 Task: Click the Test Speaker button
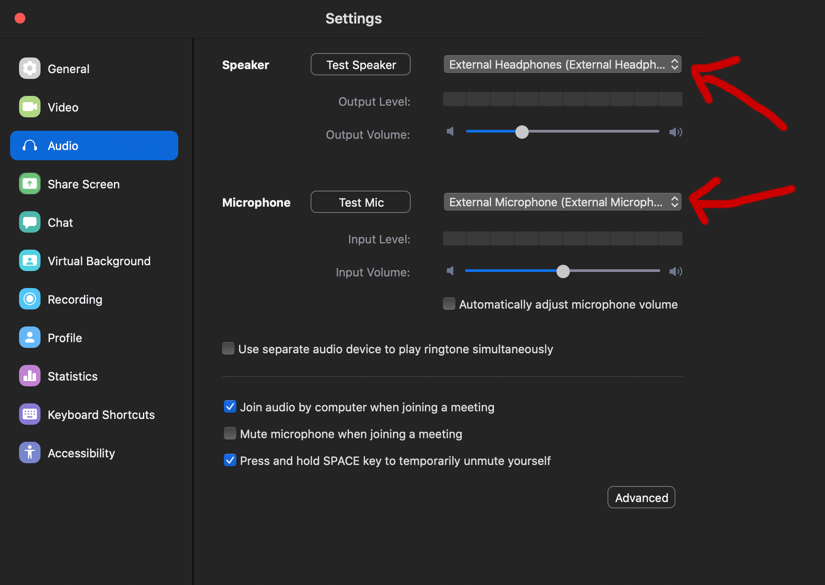coord(360,65)
